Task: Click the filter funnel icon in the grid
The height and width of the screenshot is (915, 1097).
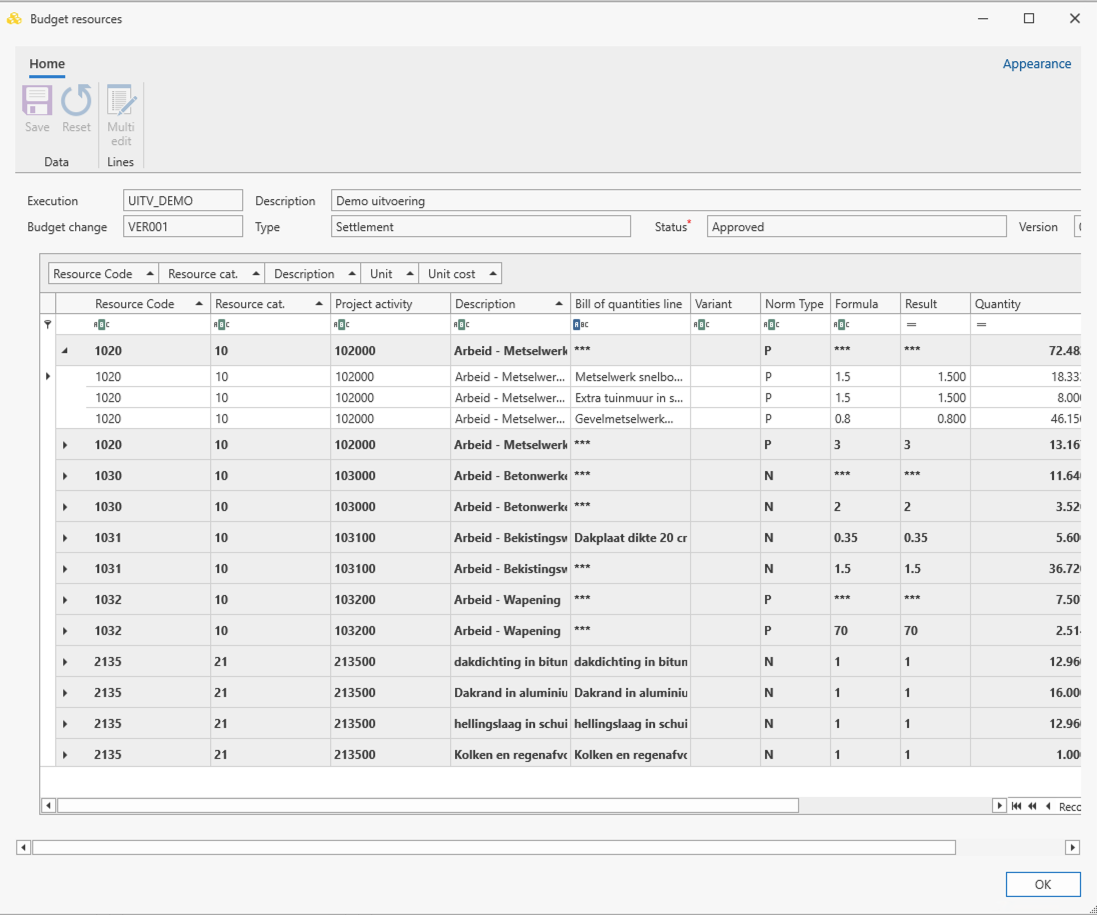Action: pyautogui.click(x=48, y=324)
